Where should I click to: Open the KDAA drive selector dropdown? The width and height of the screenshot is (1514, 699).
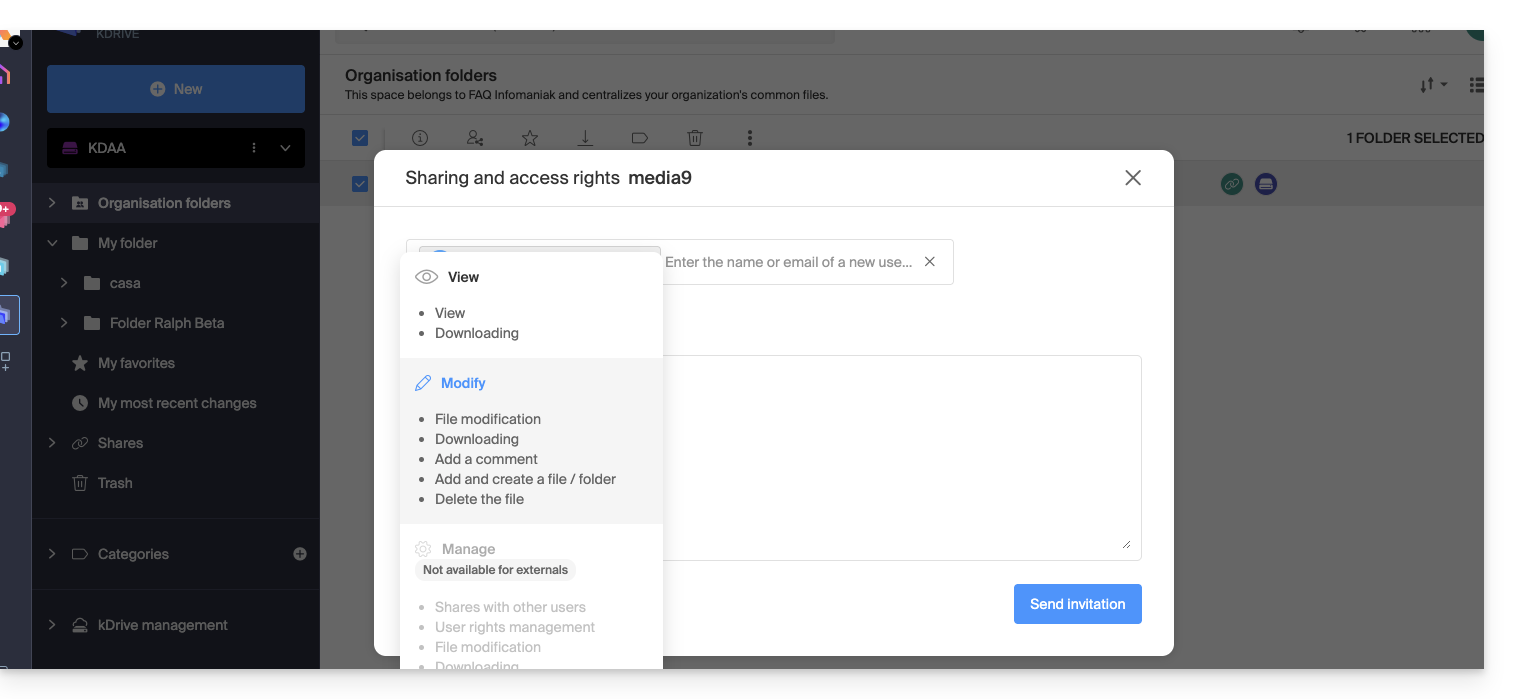285,148
